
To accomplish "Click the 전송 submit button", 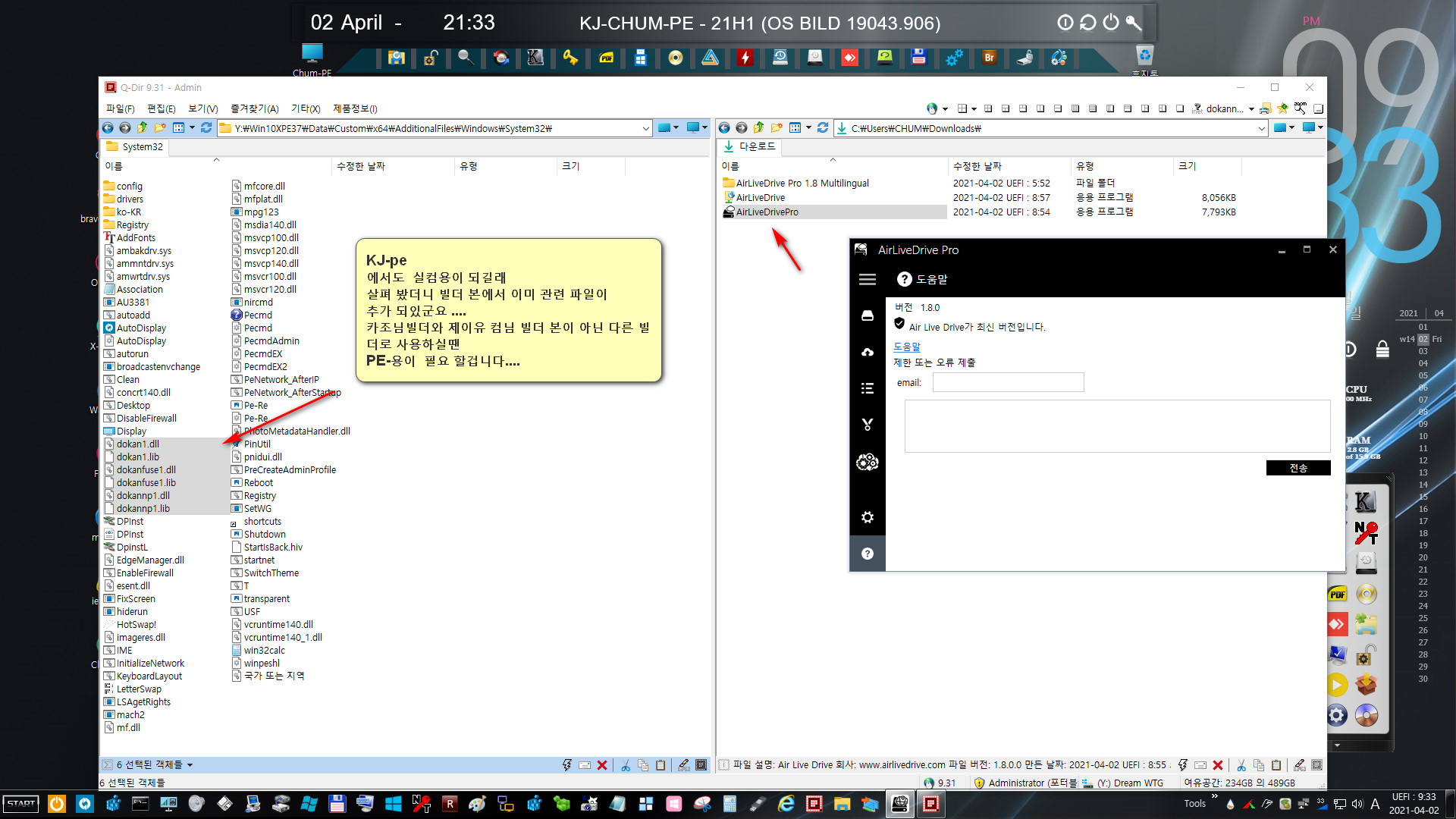I will coord(1298,468).
